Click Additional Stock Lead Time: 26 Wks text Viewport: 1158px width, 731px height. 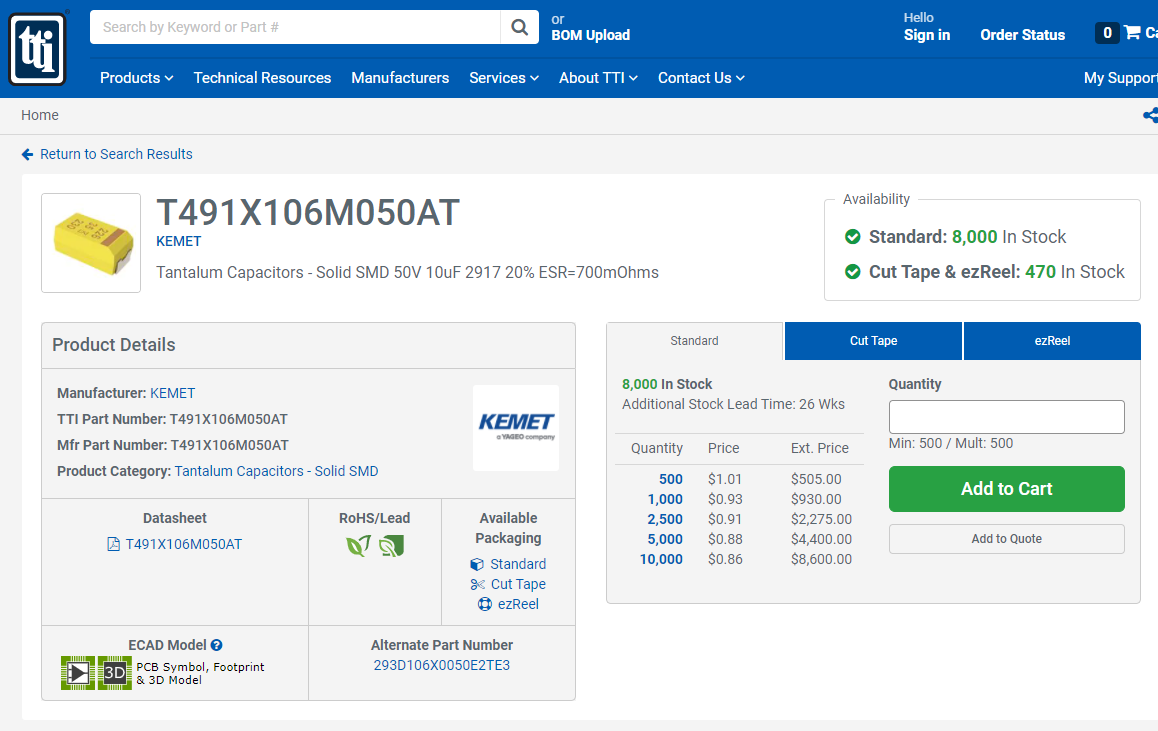733,404
